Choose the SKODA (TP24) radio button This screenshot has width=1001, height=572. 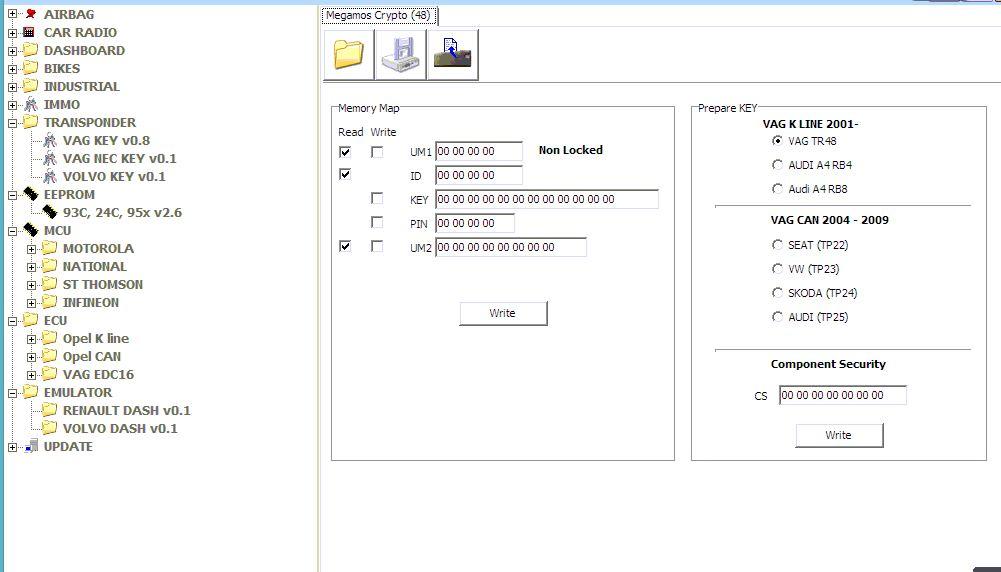(x=778, y=293)
